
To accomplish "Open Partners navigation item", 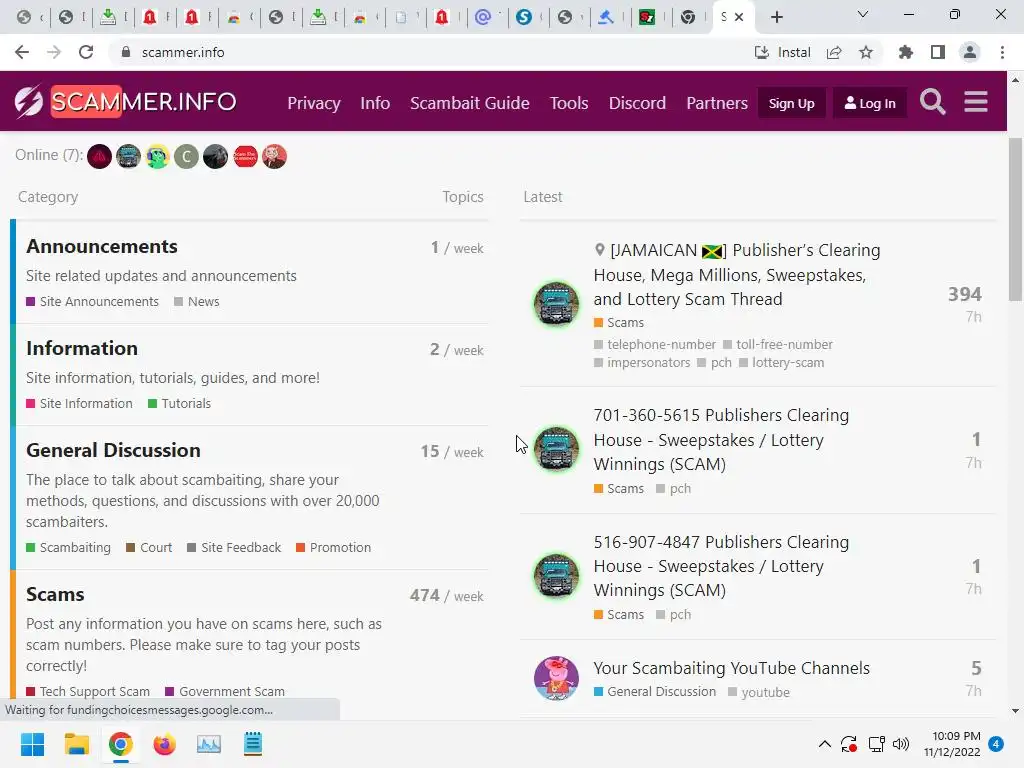I will coord(716,103).
